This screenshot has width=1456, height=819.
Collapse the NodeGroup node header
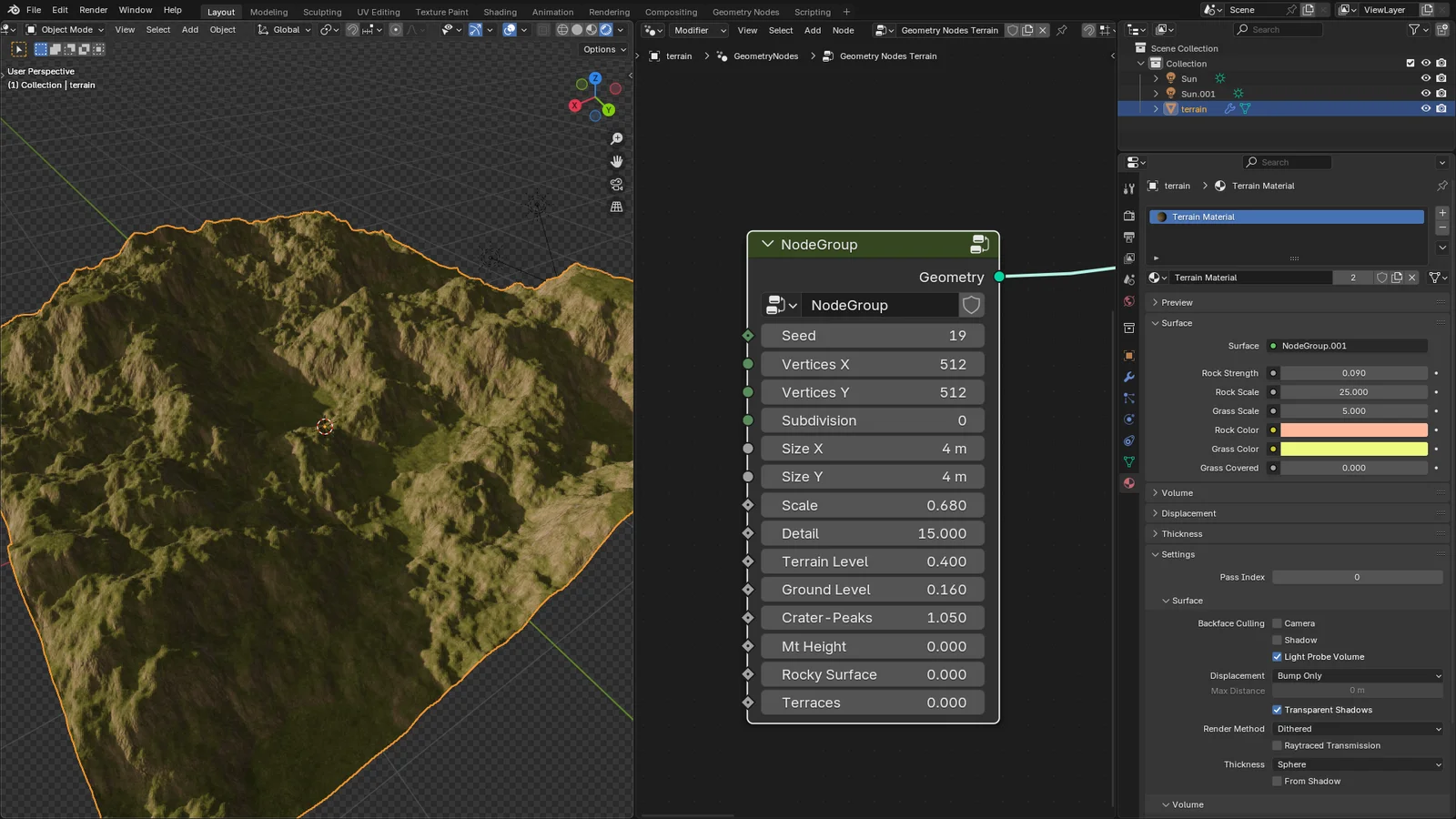pyautogui.click(x=767, y=244)
